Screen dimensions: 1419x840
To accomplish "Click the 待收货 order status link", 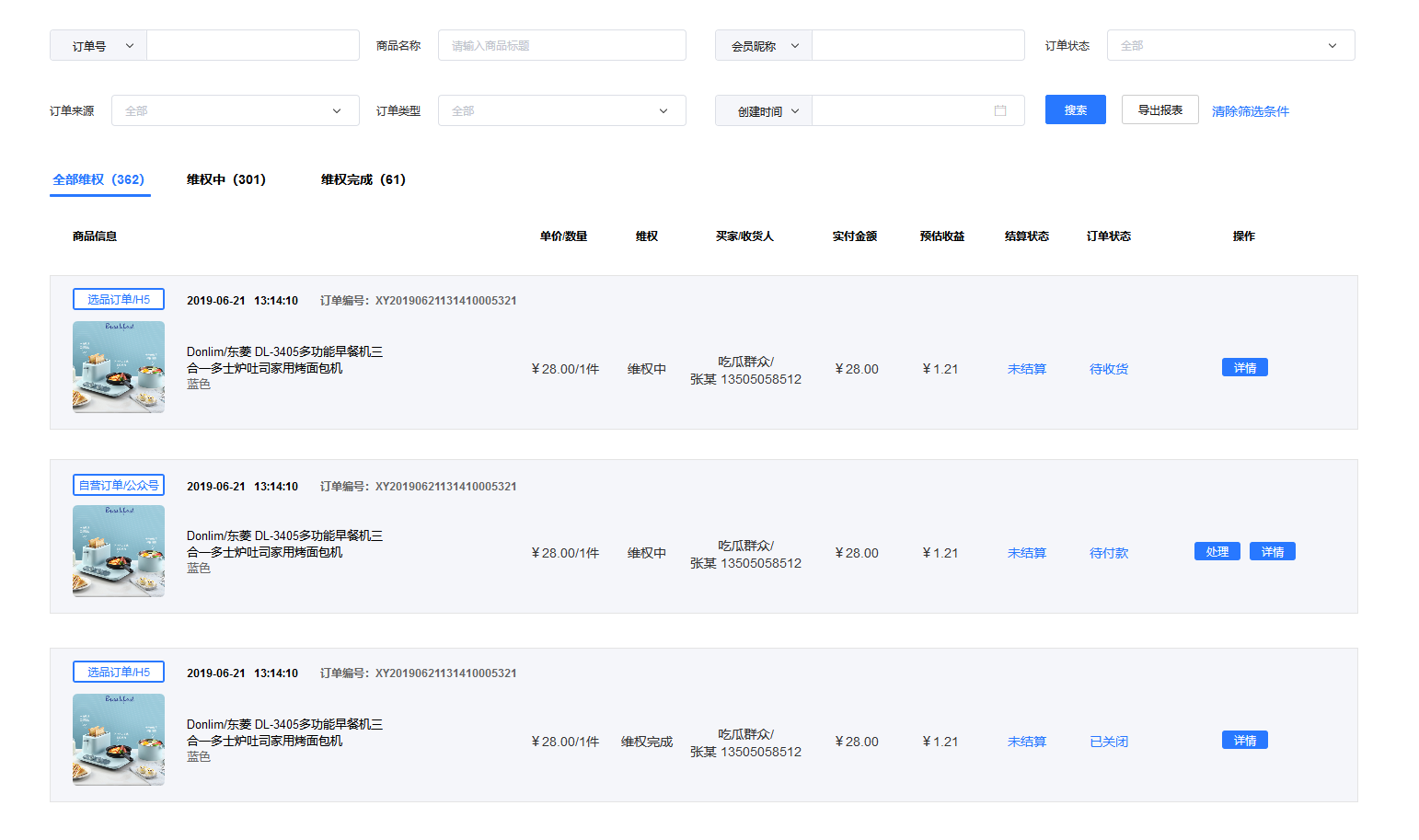I will tap(1108, 368).
